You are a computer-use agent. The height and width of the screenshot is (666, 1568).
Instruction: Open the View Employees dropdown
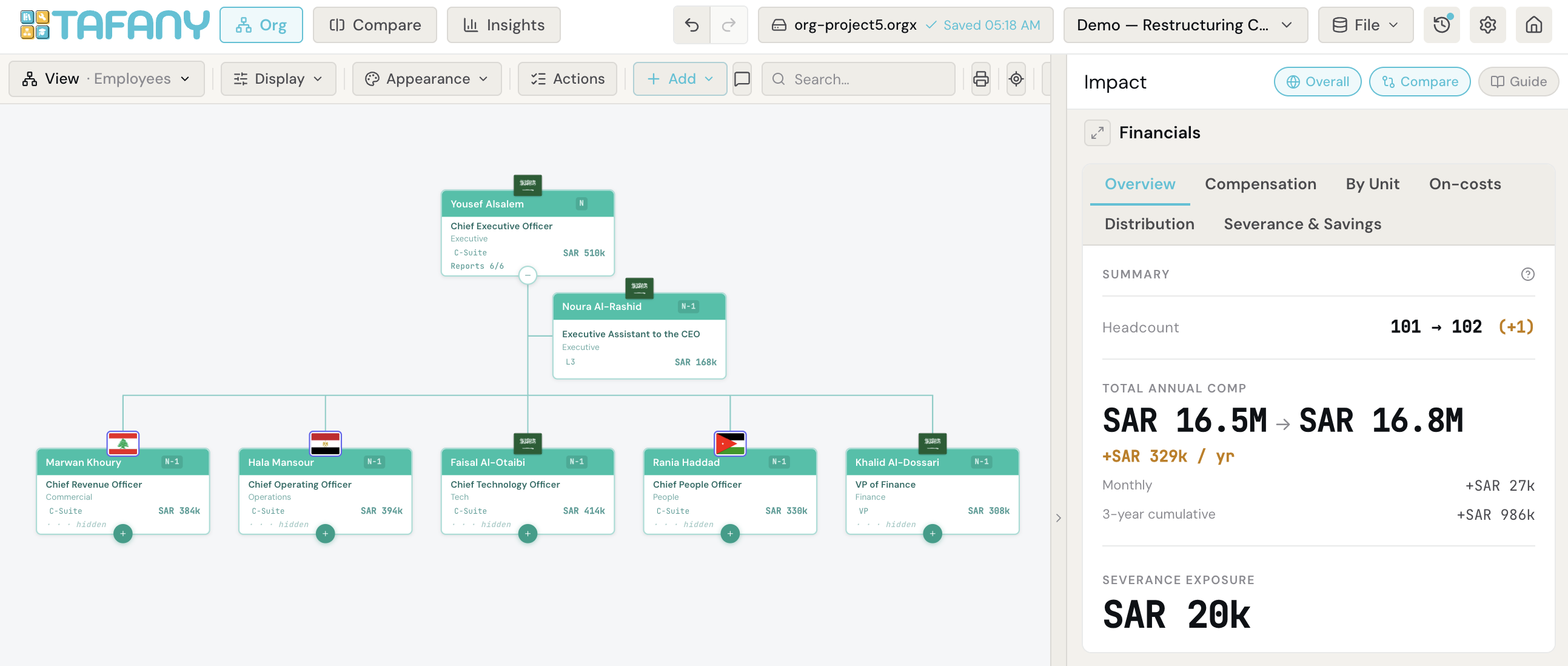tap(107, 78)
